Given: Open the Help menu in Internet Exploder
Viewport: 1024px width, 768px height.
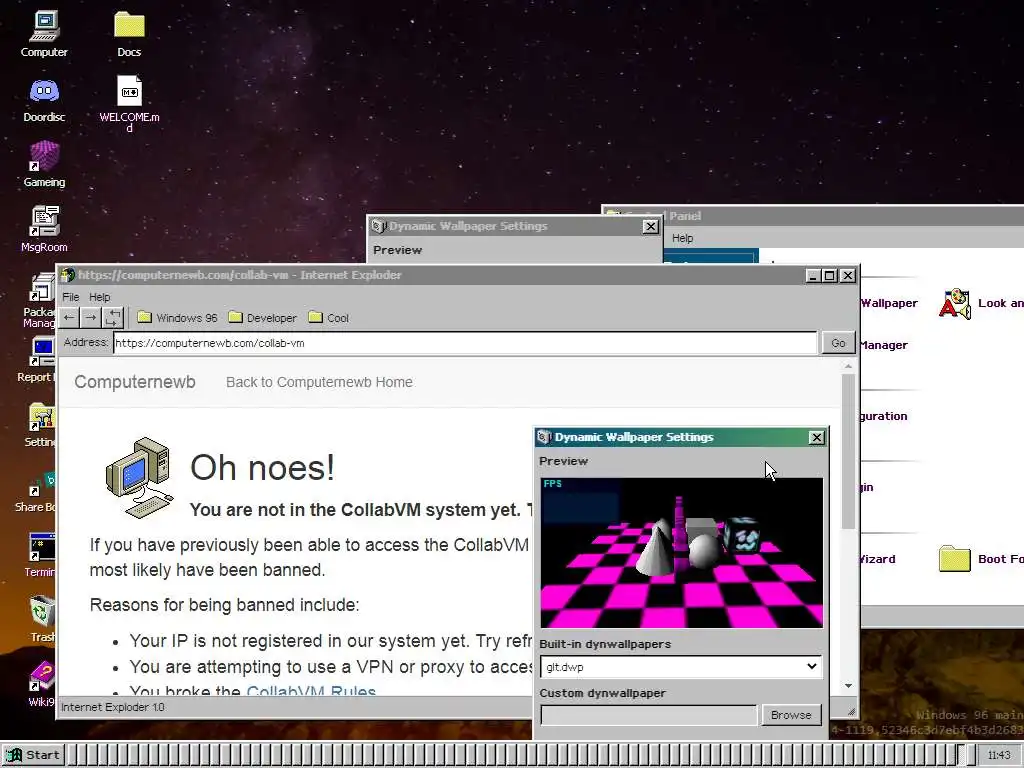Looking at the screenshot, I should click(x=99, y=296).
